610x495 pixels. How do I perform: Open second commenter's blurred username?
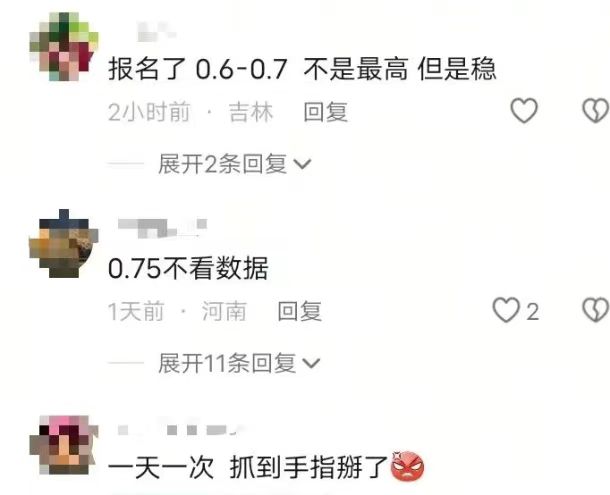163,228
